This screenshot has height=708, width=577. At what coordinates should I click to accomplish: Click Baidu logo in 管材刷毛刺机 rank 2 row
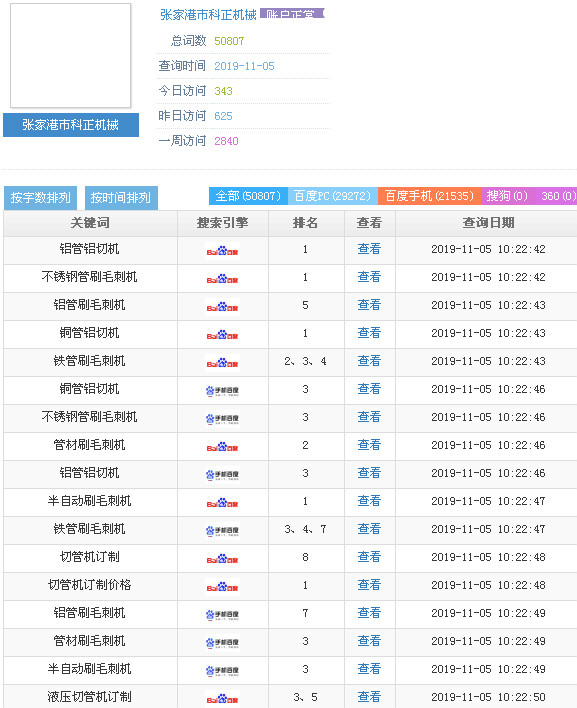(x=222, y=447)
